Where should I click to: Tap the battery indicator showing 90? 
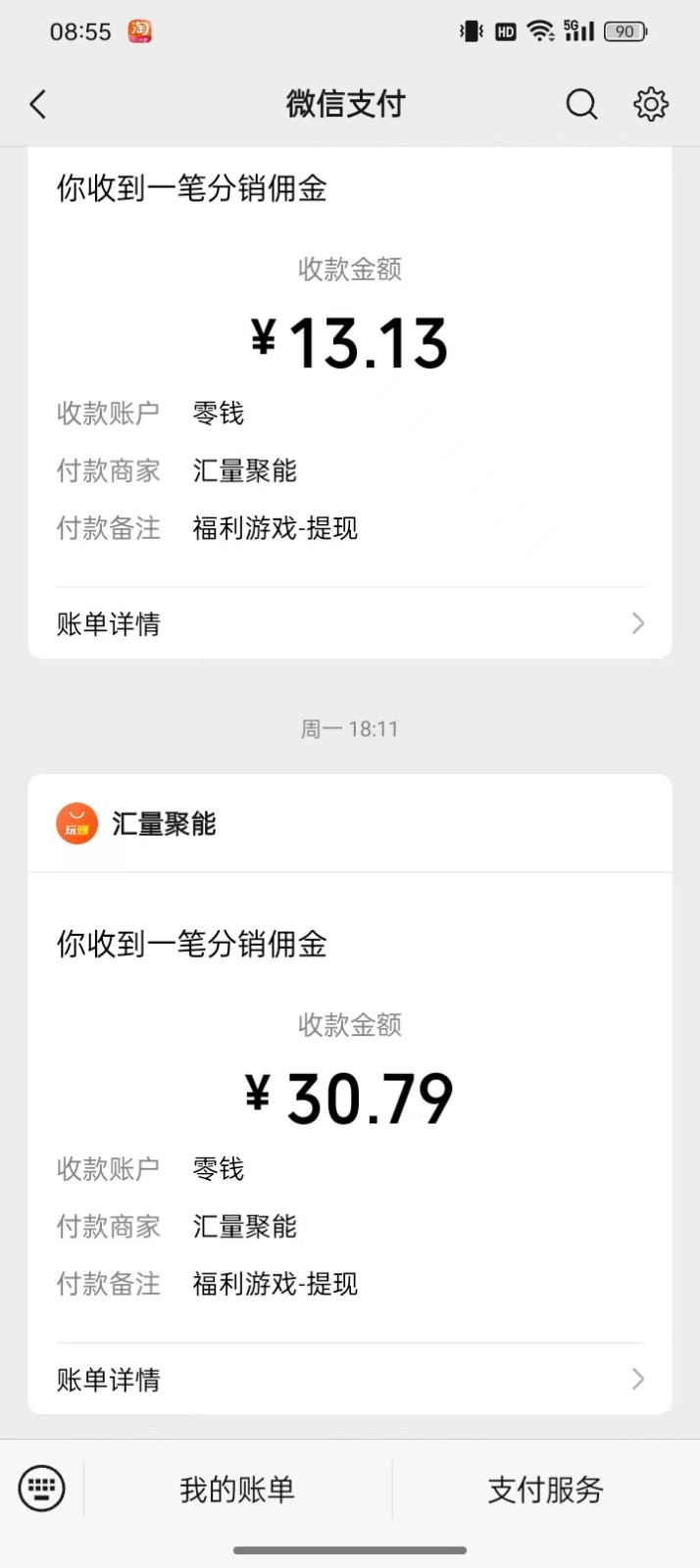point(625,31)
